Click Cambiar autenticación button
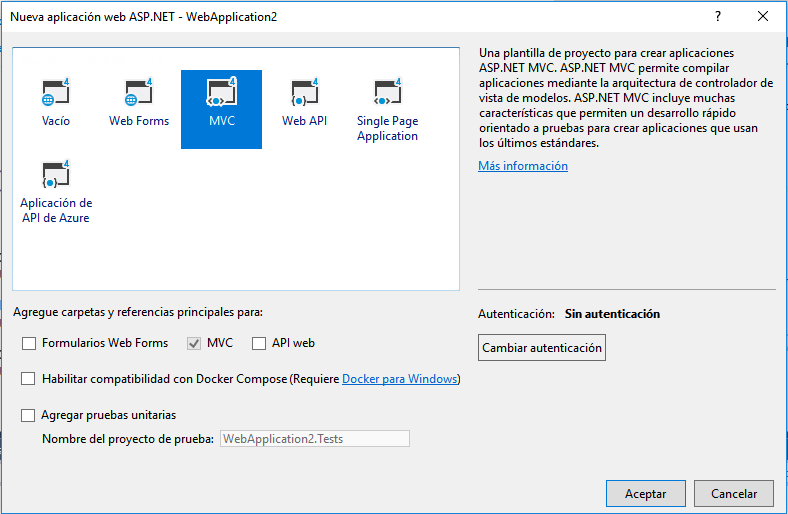Image resolution: width=788 pixels, height=514 pixels. coord(542,348)
